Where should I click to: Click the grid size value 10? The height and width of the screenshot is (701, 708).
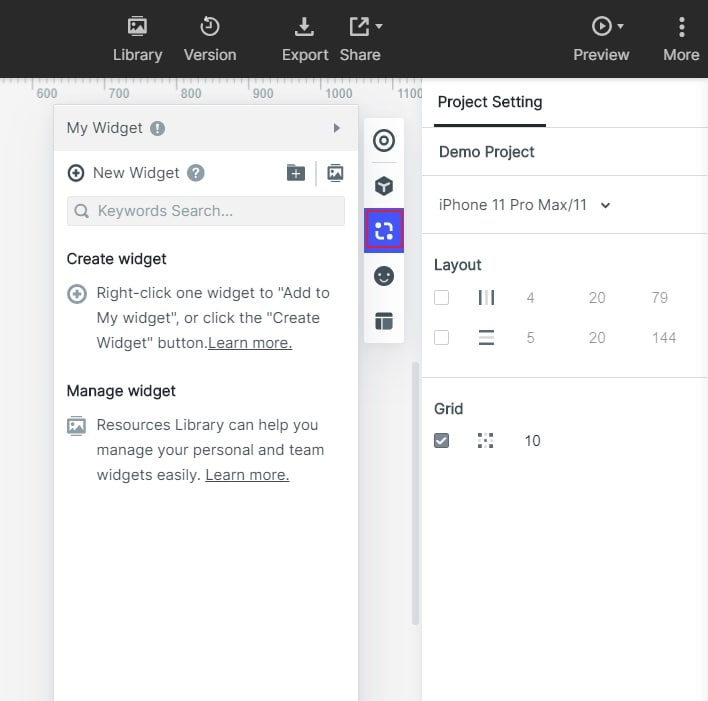[x=532, y=440]
